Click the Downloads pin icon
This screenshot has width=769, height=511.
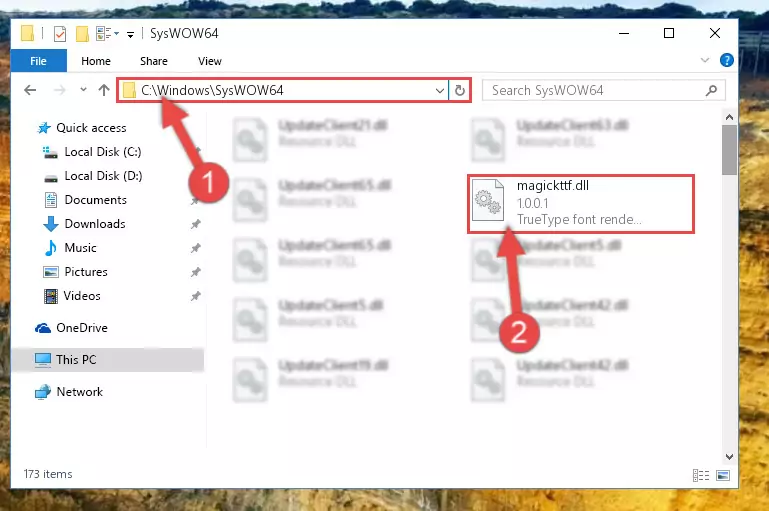point(196,224)
